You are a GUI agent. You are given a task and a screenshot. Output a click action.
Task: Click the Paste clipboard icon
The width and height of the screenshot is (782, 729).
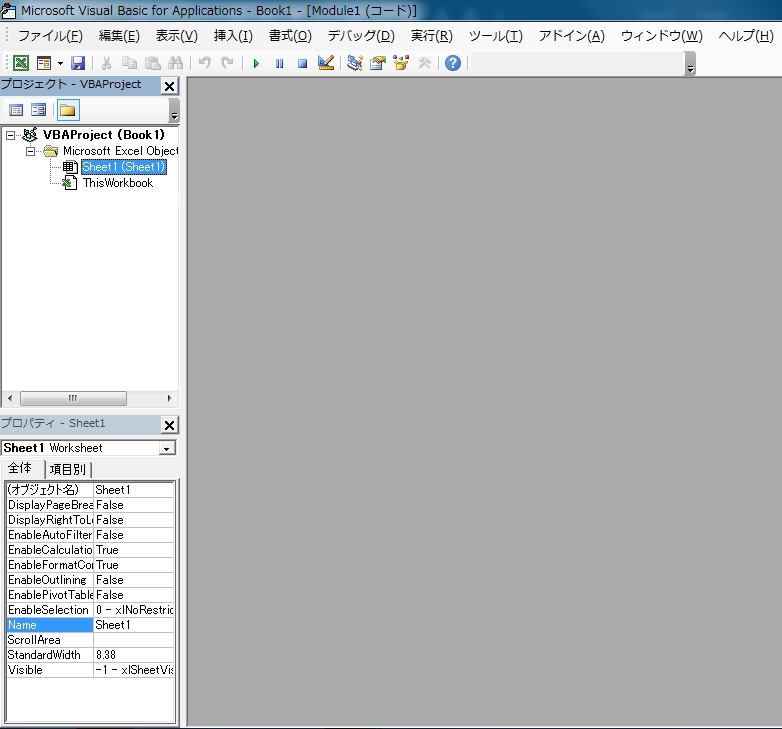click(153, 63)
